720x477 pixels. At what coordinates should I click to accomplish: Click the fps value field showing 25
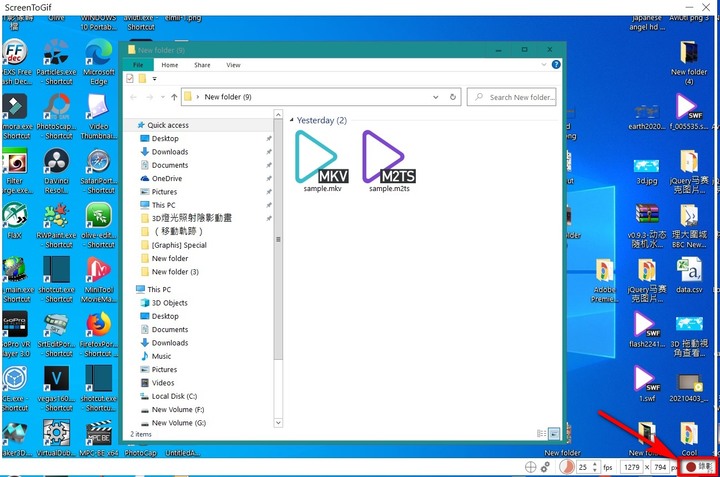(583, 467)
